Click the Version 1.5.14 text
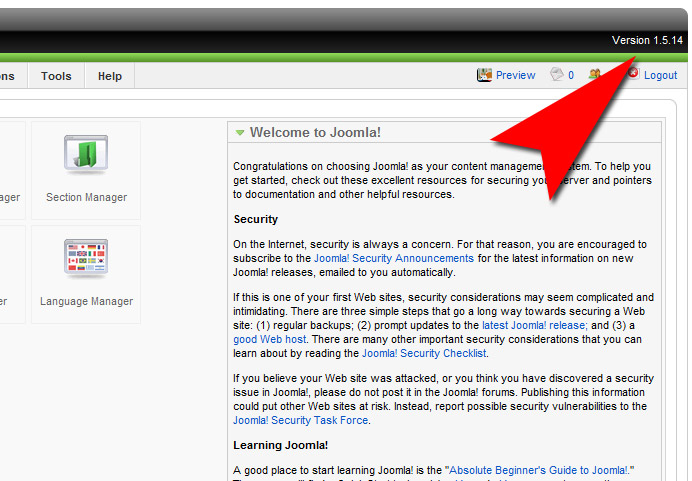The width and height of the screenshot is (692, 481). point(647,40)
